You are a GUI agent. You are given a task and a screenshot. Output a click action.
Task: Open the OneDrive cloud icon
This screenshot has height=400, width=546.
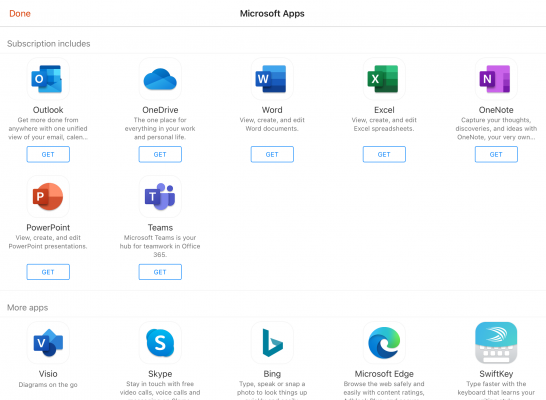click(160, 79)
